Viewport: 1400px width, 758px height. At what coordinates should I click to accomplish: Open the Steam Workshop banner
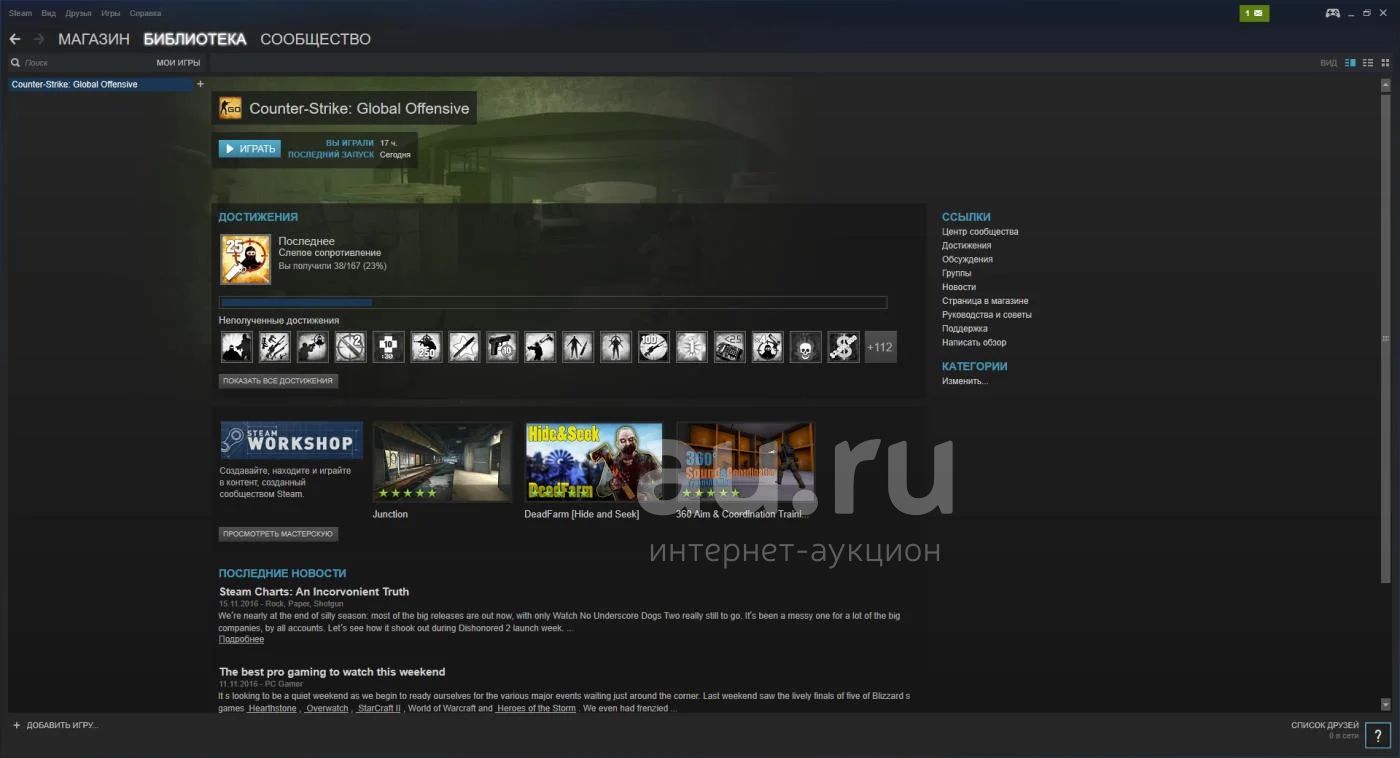291,440
